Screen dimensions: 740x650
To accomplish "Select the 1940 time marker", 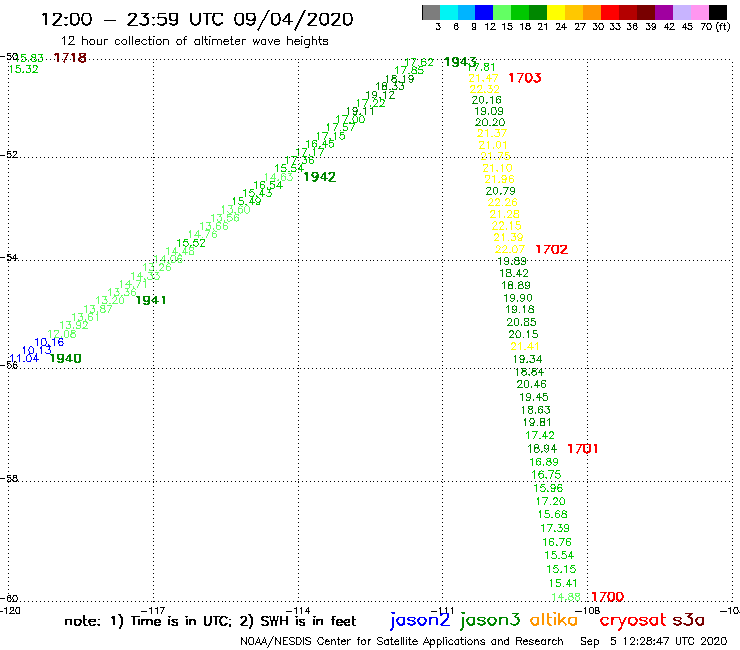I will pos(66,358).
